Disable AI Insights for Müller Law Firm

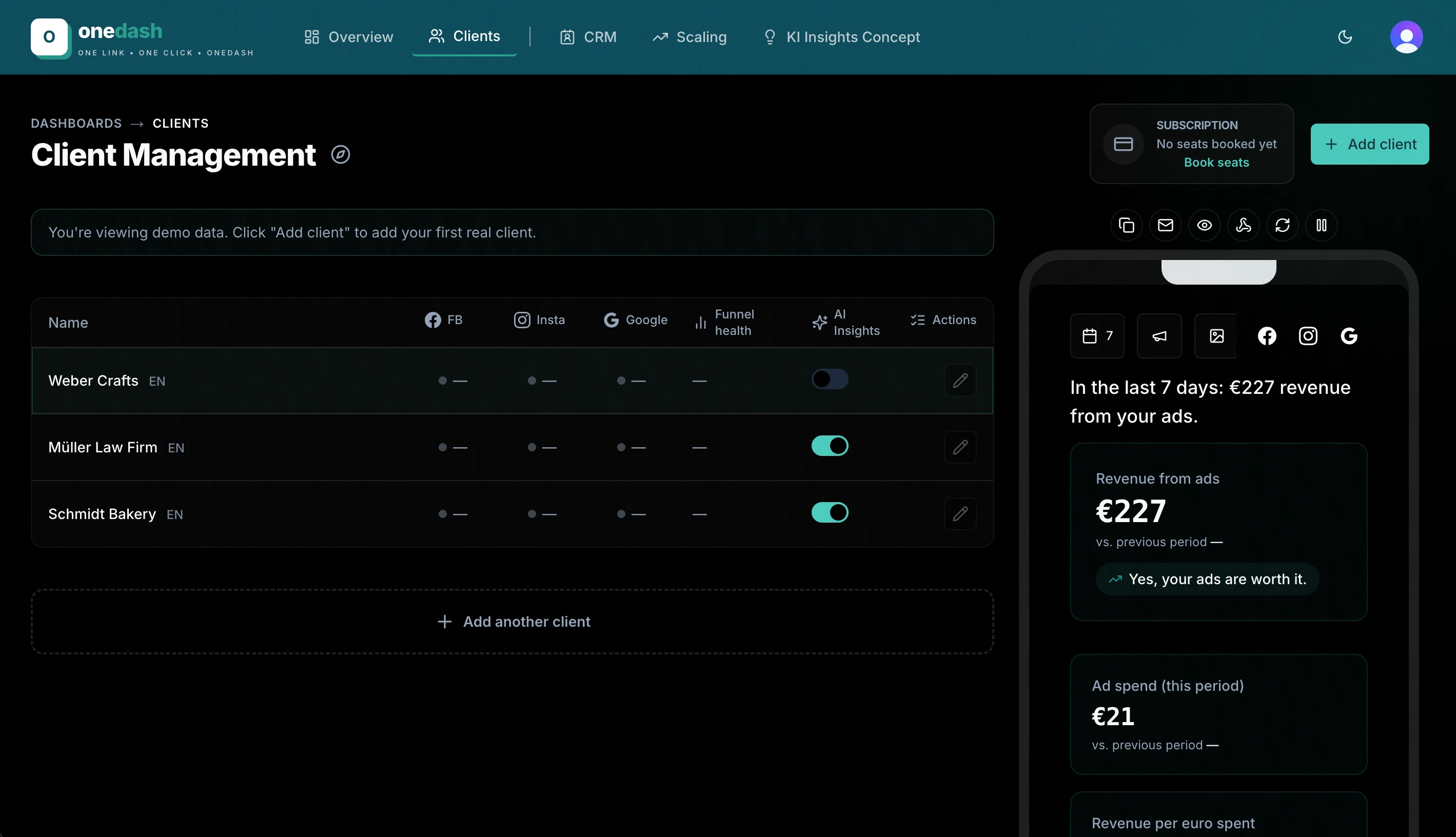(x=829, y=446)
